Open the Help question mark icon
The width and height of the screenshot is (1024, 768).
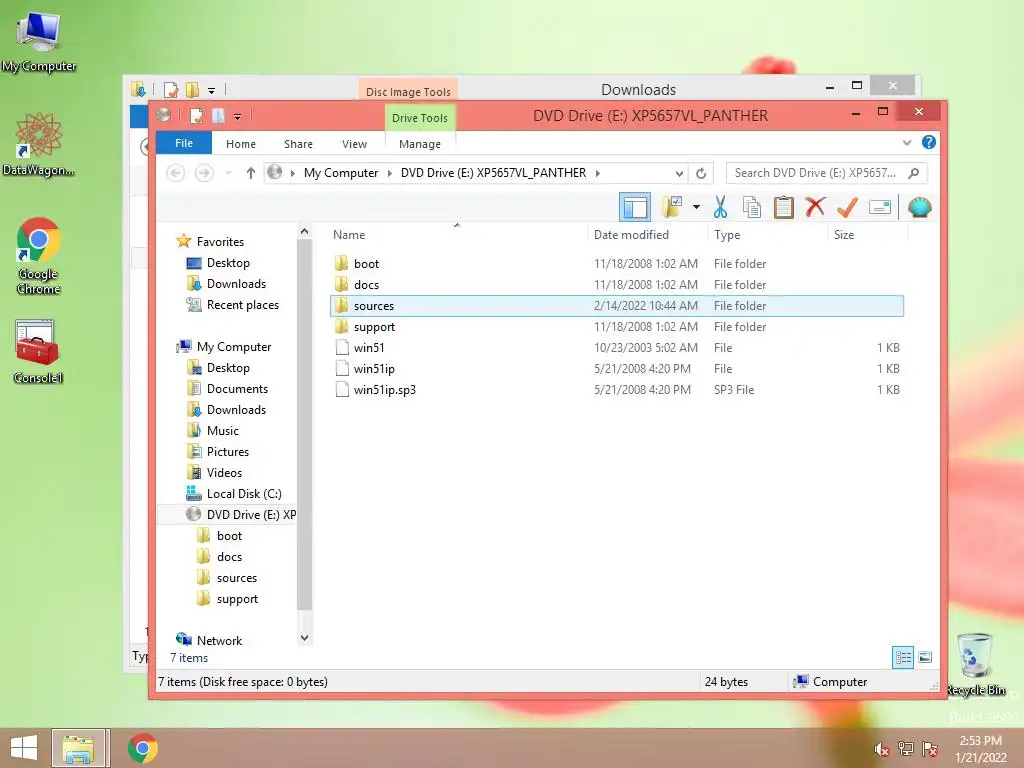point(929,142)
